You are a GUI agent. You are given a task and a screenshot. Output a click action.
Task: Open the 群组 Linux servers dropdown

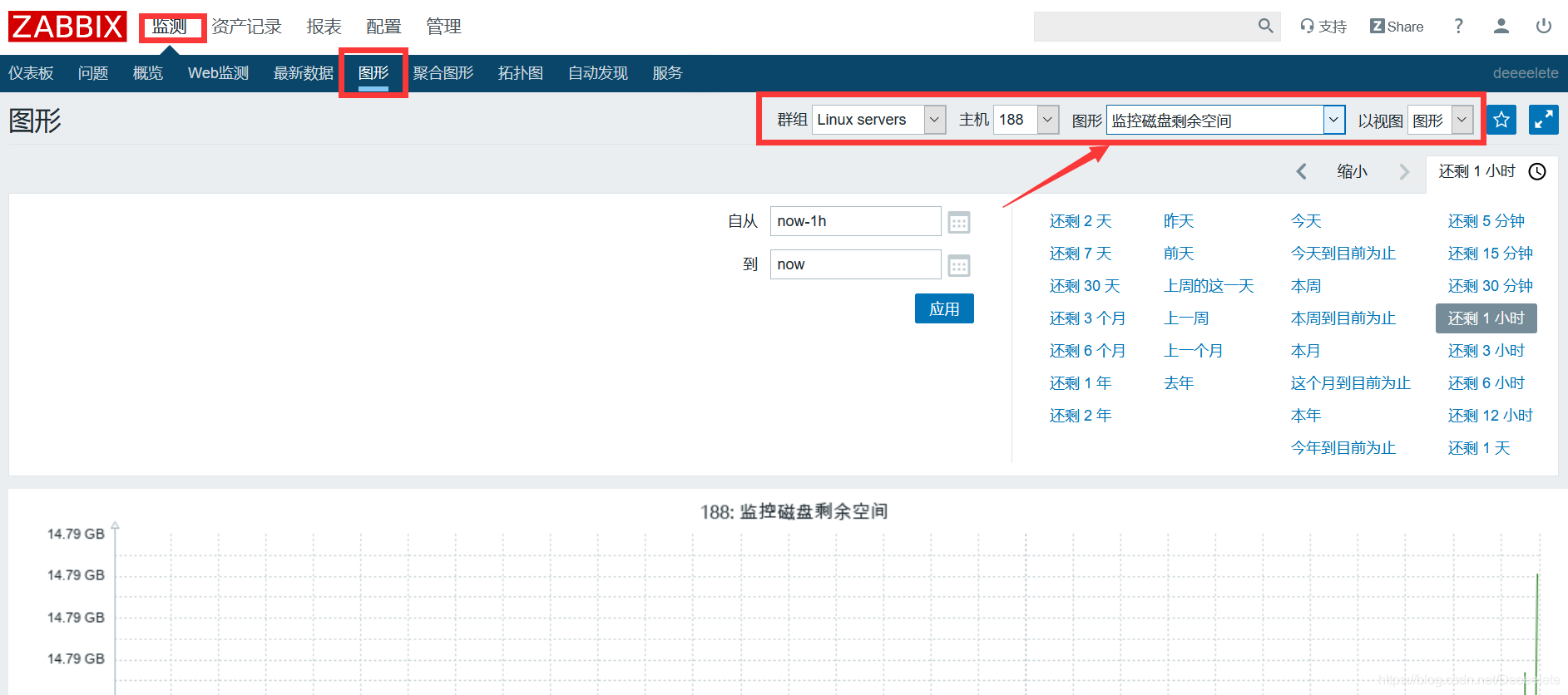879,120
